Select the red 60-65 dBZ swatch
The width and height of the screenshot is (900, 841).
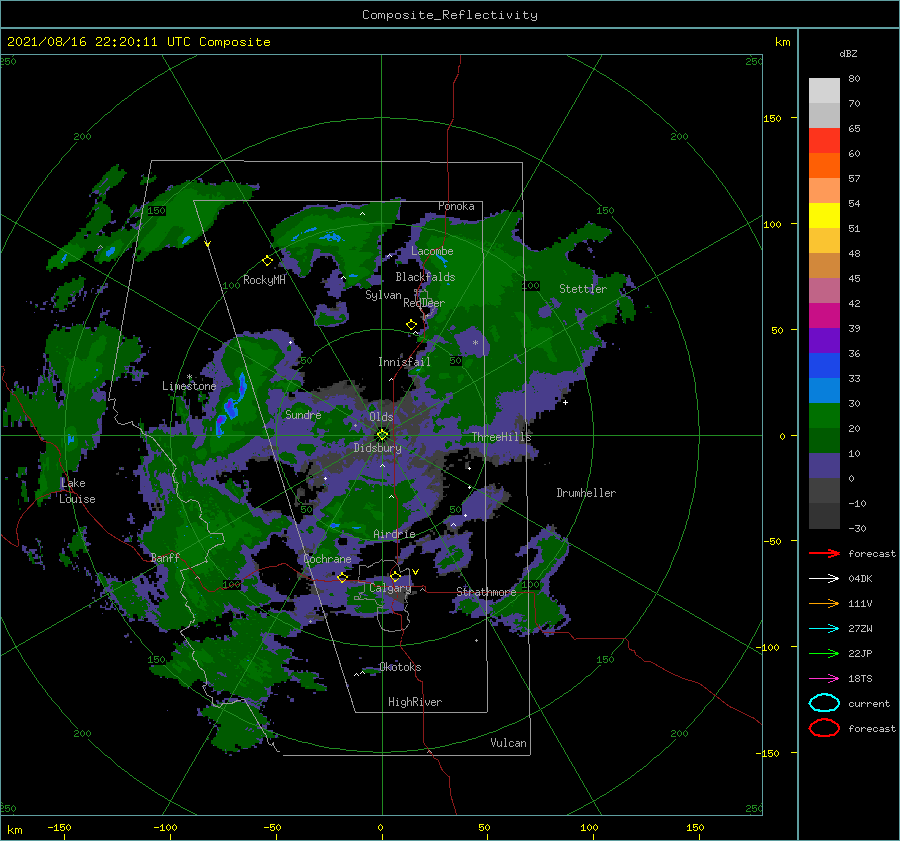pos(824,141)
